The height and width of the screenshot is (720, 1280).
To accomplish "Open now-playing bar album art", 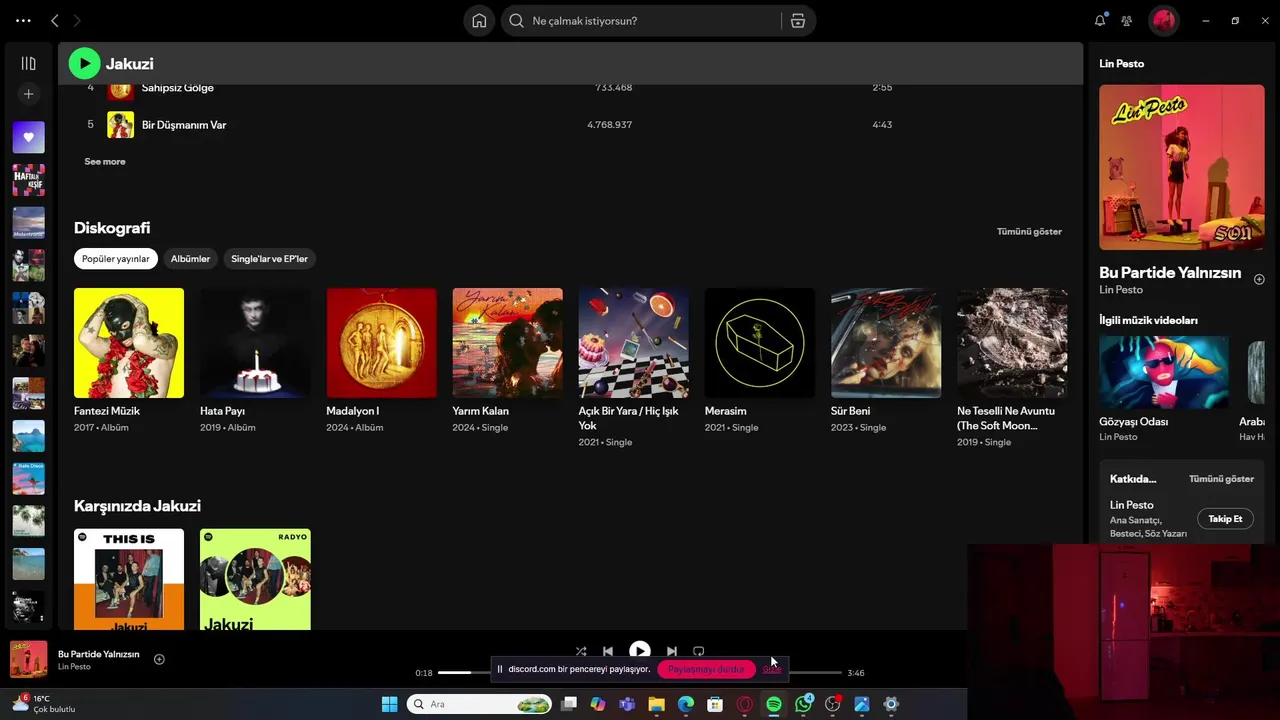I will (28, 659).
